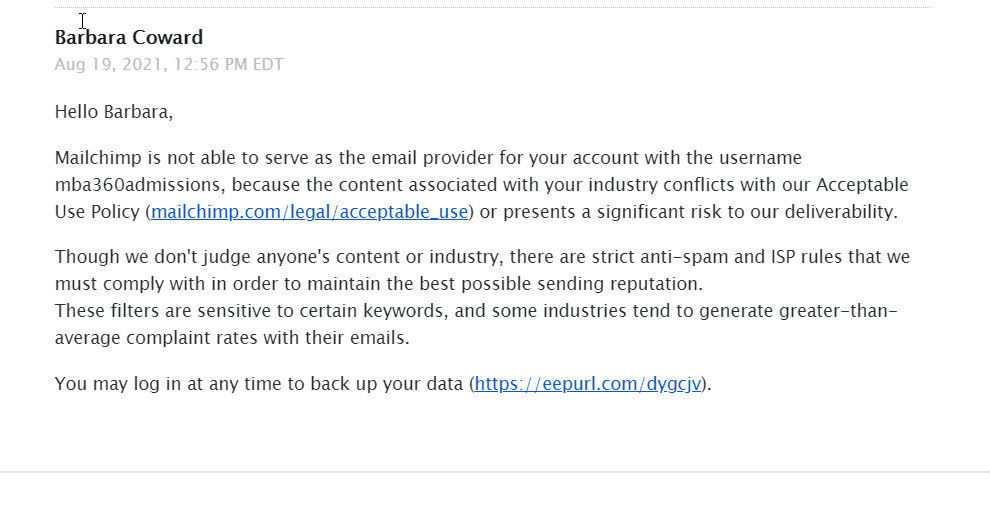Click the sentence beginning These filters are sensitive

tap(476, 324)
